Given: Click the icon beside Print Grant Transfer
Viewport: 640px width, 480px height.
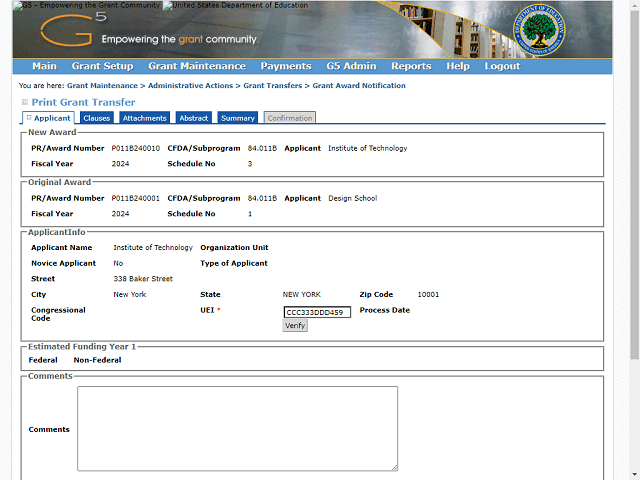Looking at the screenshot, I should [25, 102].
